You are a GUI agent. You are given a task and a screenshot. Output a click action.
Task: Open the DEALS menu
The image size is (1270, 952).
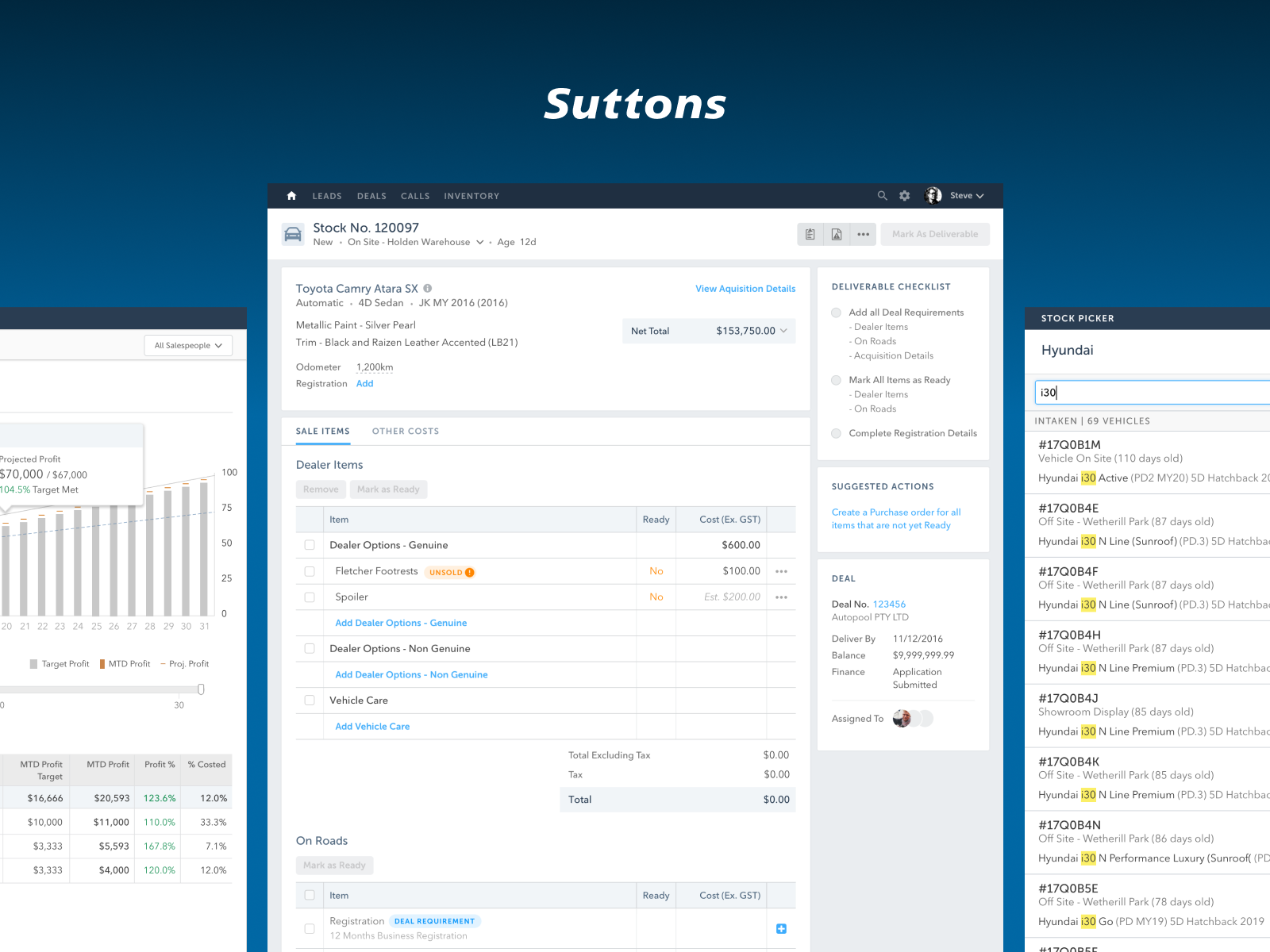click(x=371, y=196)
